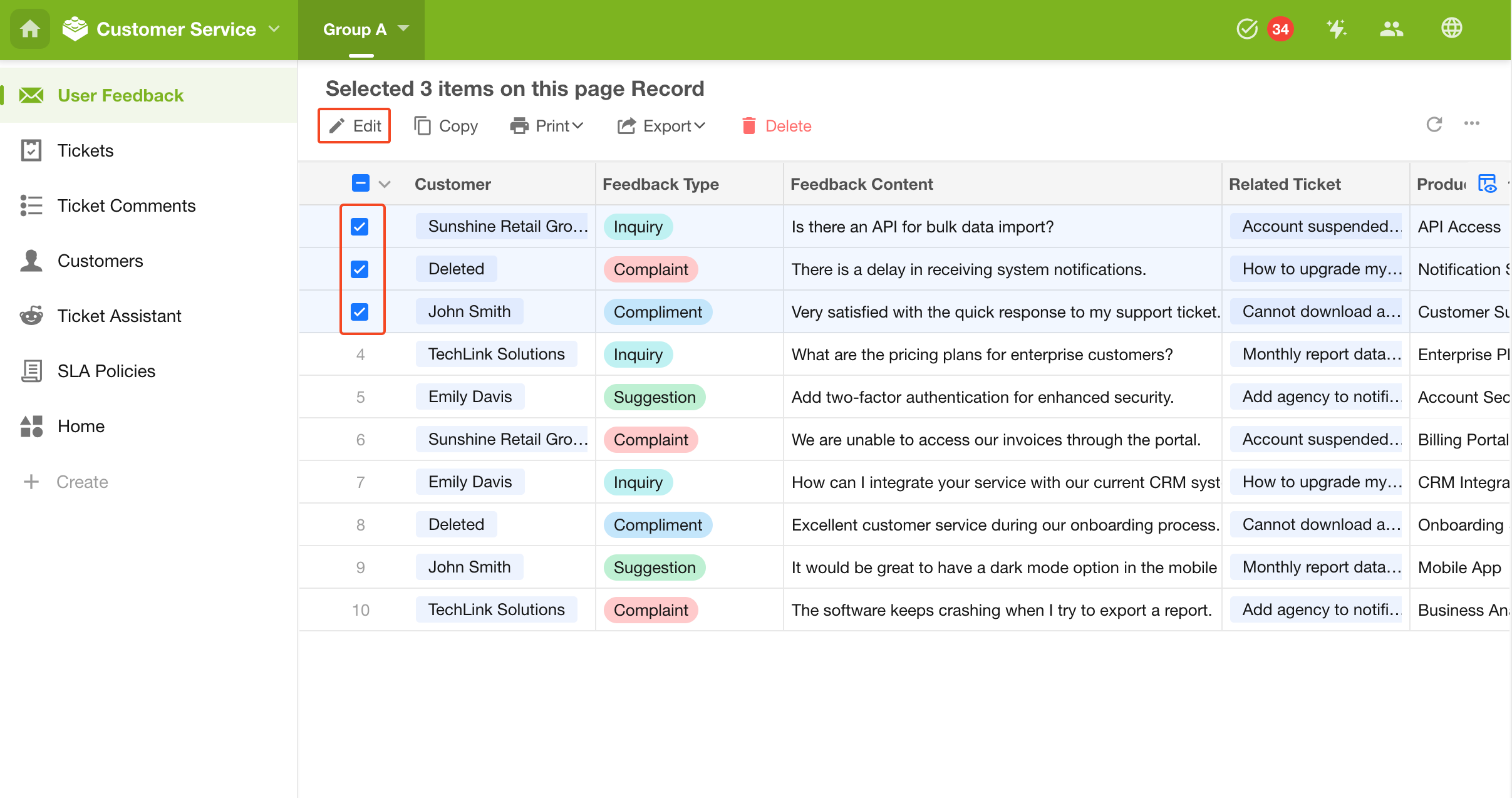Uncheck the Sunshine Retail Inquiry row checkbox

coord(360,226)
